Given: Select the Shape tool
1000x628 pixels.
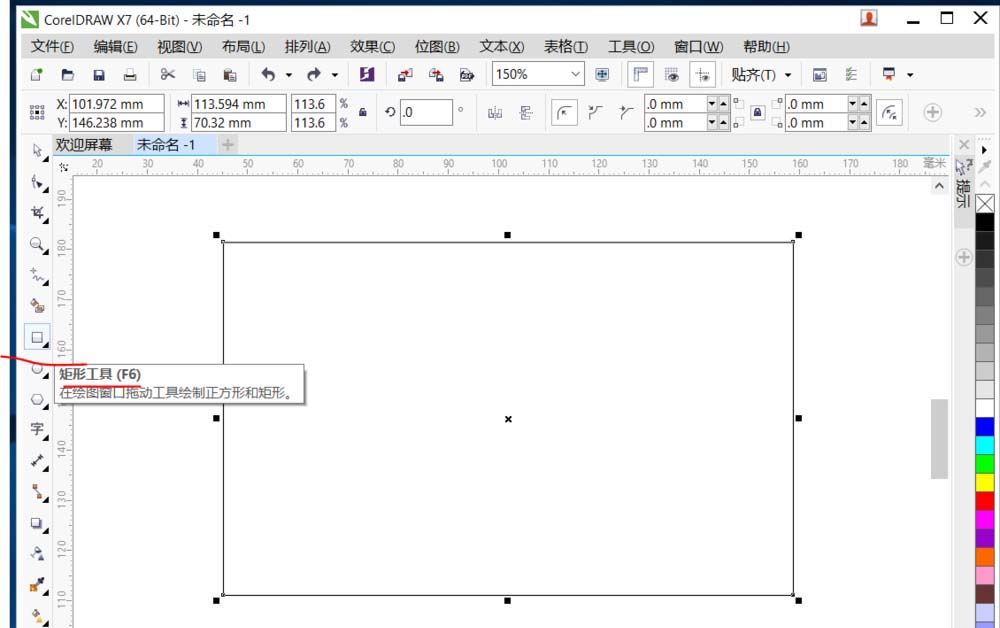Looking at the screenshot, I should click(x=37, y=182).
